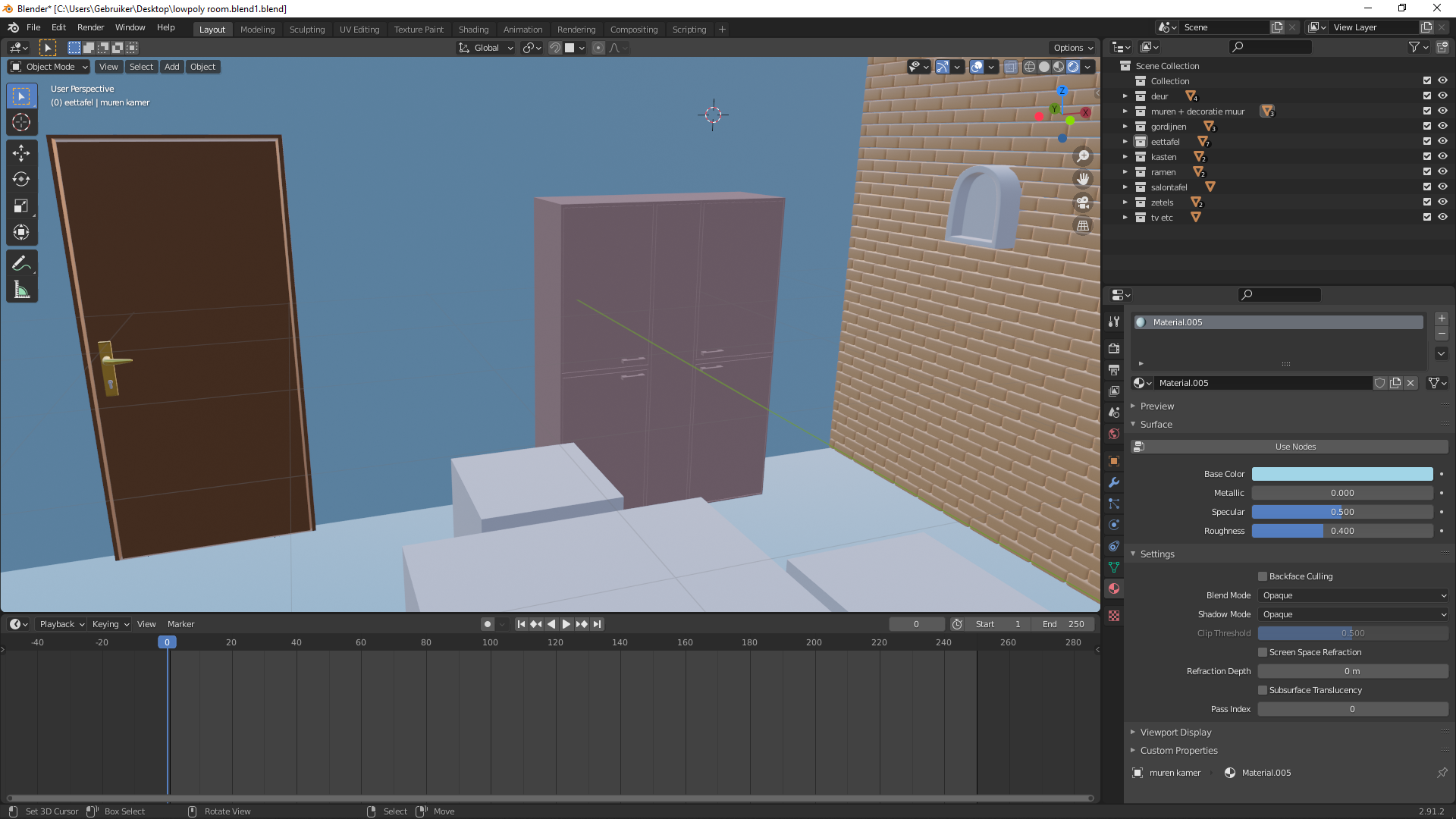The height and width of the screenshot is (819, 1456).
Task: Select the 3D Cursor tool
Action: tap(21, 122)
